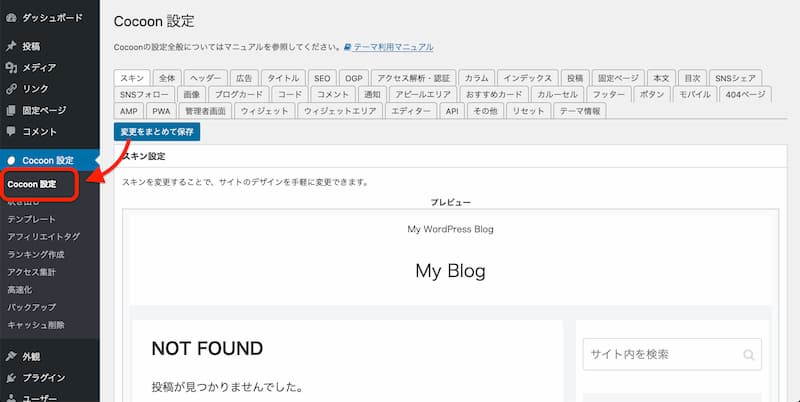Viewport: 800px width, 402px height.
Task: Open the PWA tab
Action: point(161,111)
